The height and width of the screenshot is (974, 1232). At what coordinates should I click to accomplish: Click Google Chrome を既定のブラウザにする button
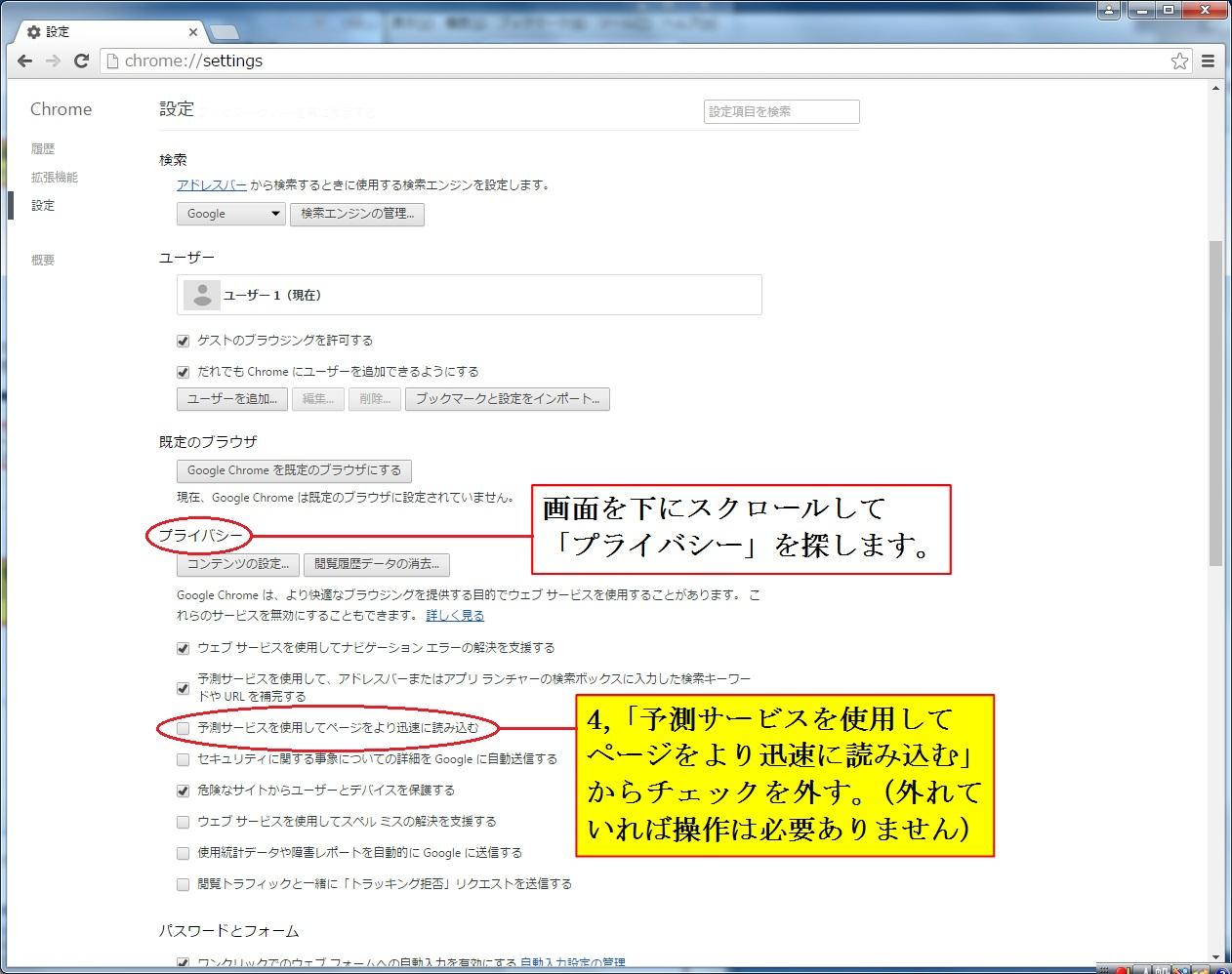pos(294,470)
